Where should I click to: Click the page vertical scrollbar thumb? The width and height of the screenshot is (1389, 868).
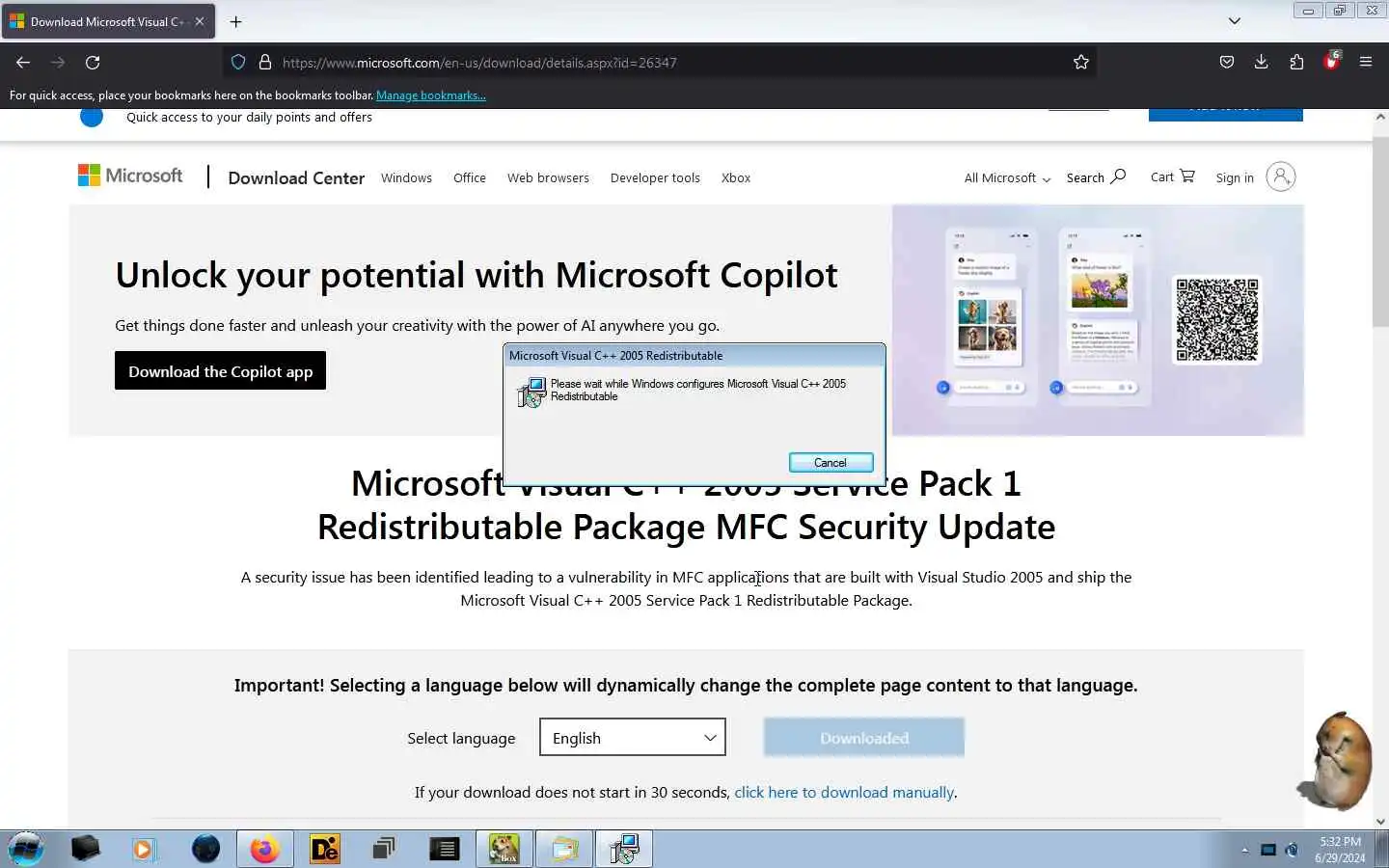[x=1380, y=231]
